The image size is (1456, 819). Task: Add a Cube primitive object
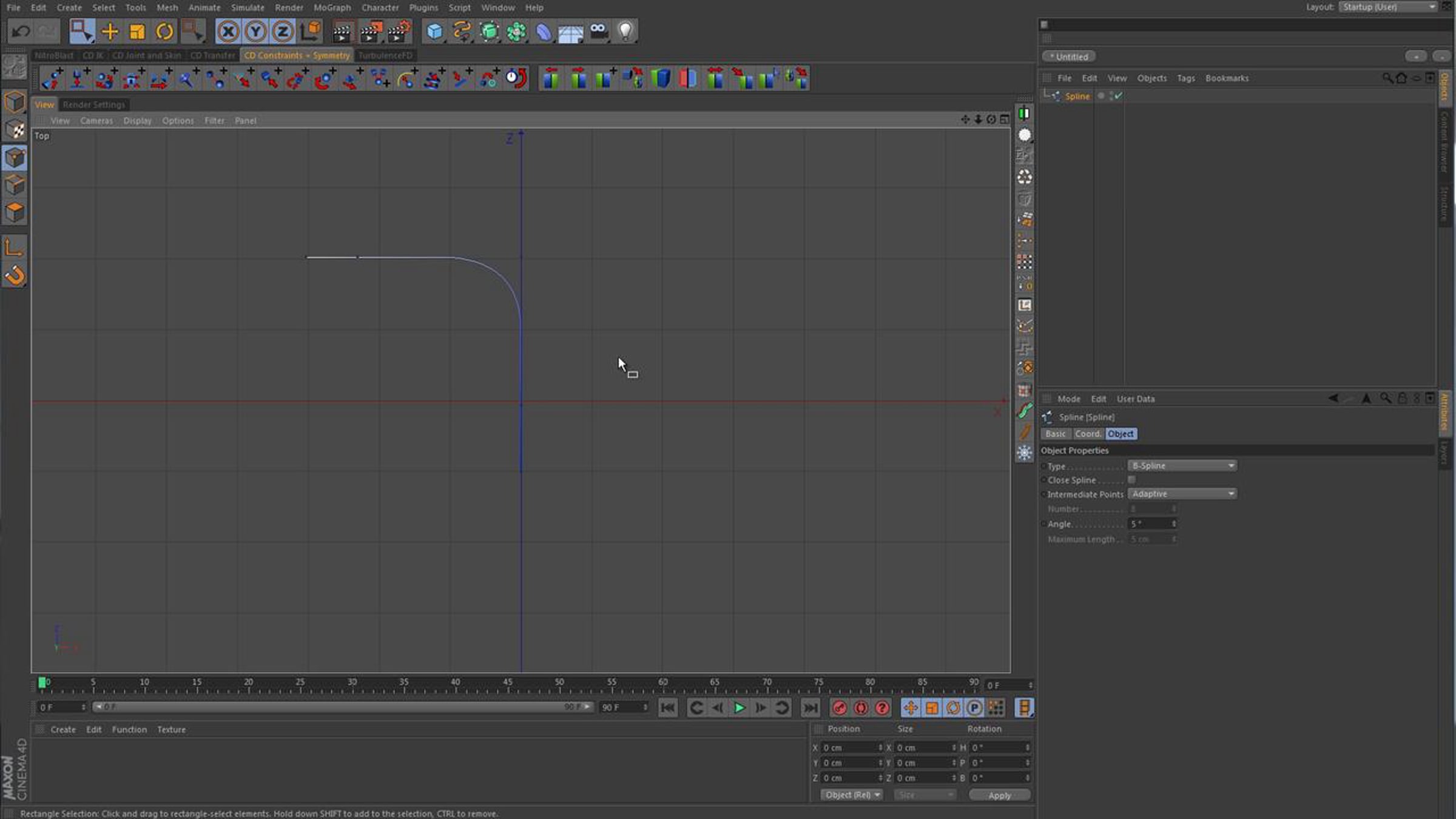[x=434, y=31]
